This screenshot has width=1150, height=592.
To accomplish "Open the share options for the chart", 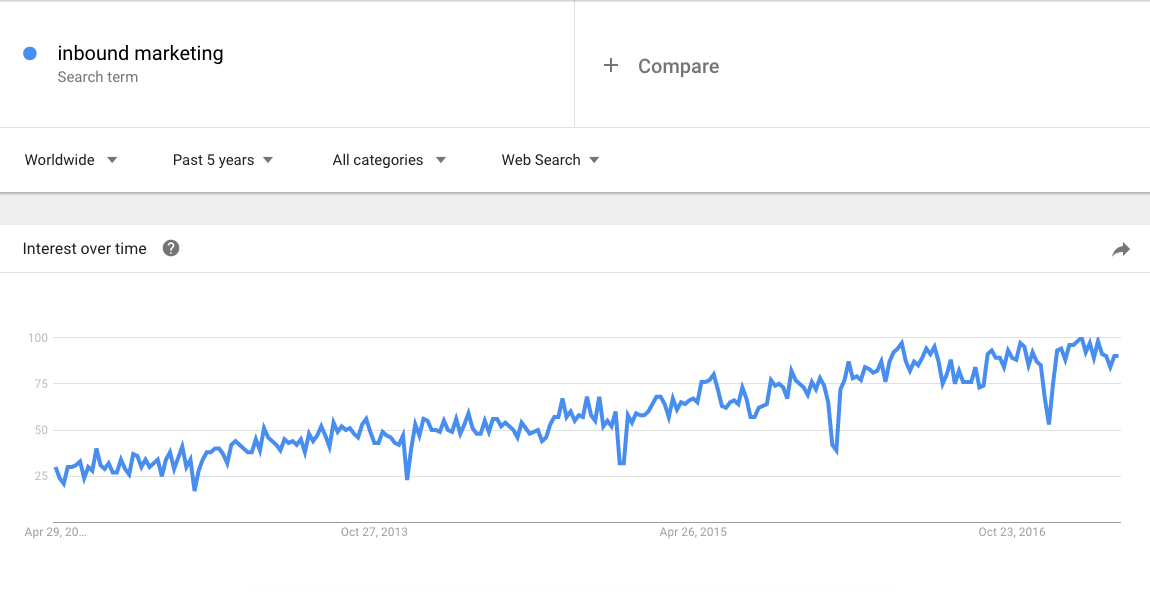I will tap(1121, 249).
